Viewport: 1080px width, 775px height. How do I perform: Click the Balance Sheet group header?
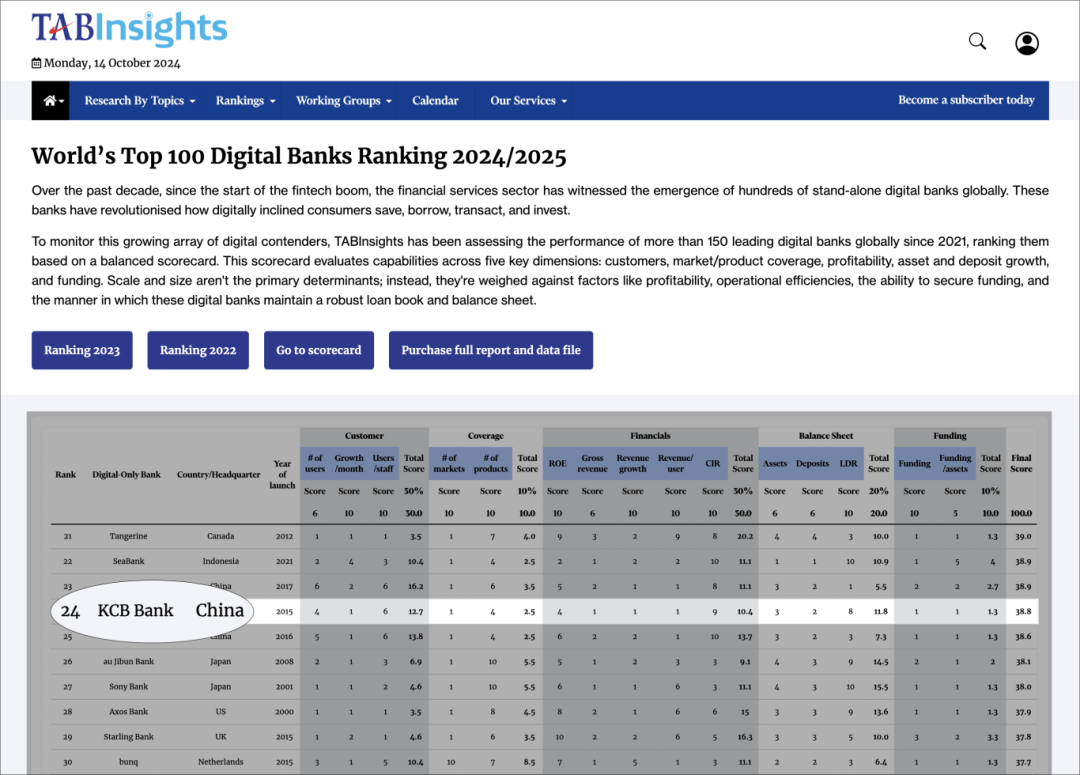(826, 436)
